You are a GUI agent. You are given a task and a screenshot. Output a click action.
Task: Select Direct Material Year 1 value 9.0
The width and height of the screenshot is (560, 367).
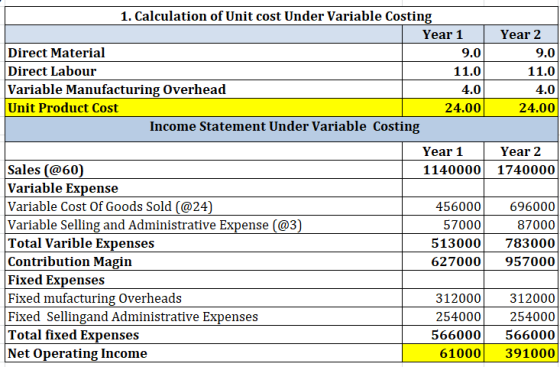point(443,53)
